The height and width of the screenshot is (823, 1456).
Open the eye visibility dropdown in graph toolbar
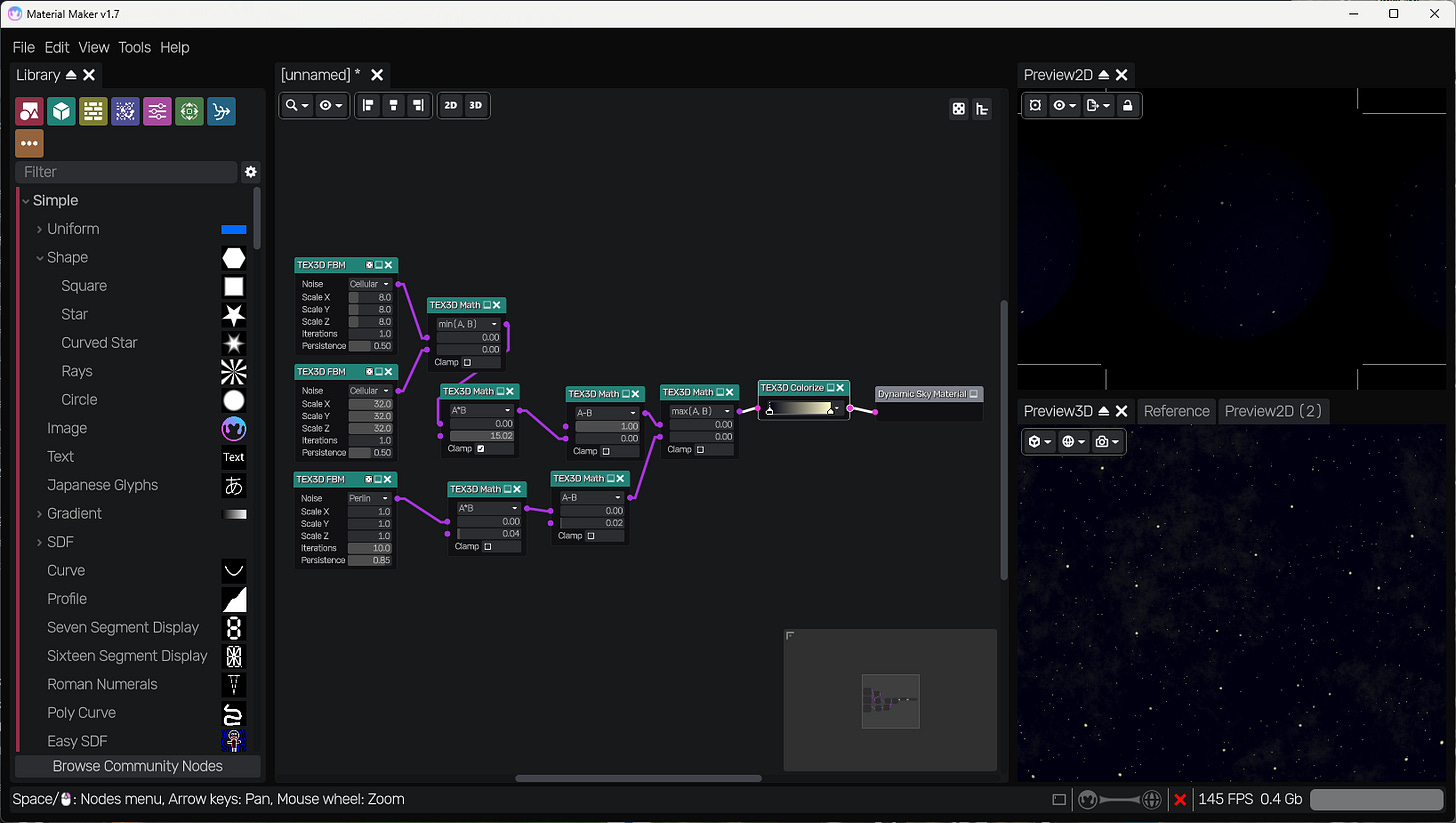331,105
